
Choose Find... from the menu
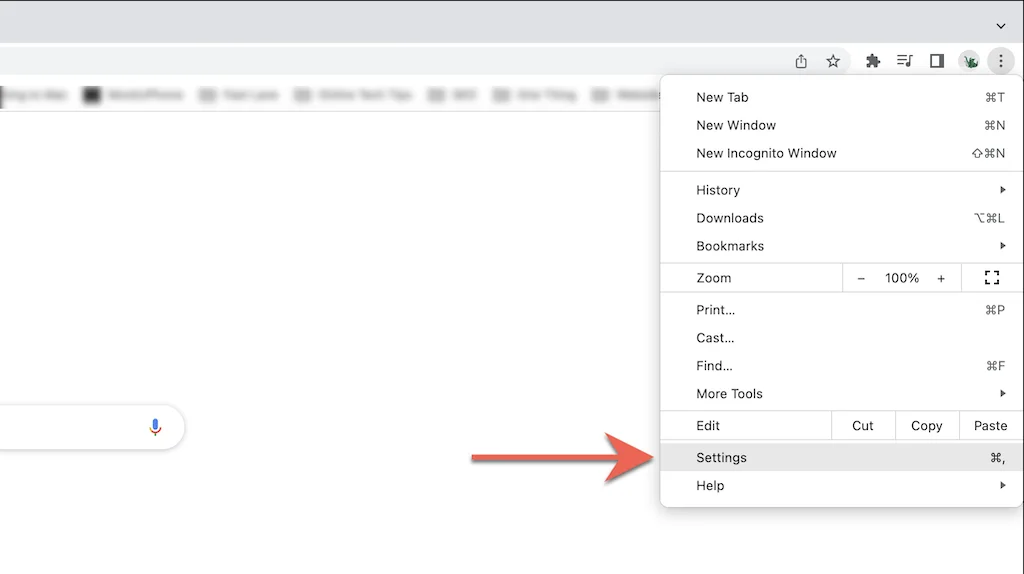pyautogui.click(x=841, y=366)
